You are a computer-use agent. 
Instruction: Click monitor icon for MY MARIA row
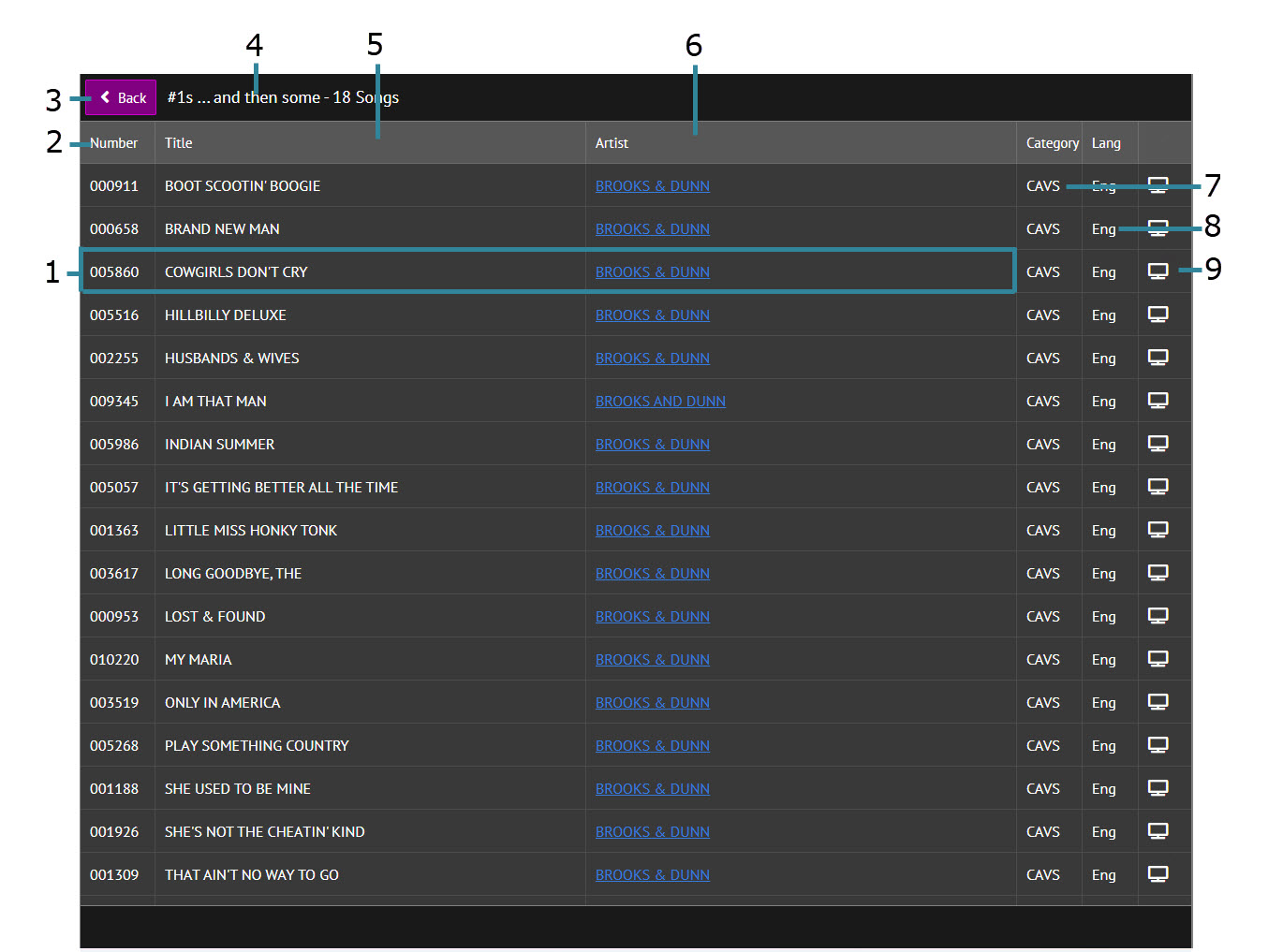1157,659
